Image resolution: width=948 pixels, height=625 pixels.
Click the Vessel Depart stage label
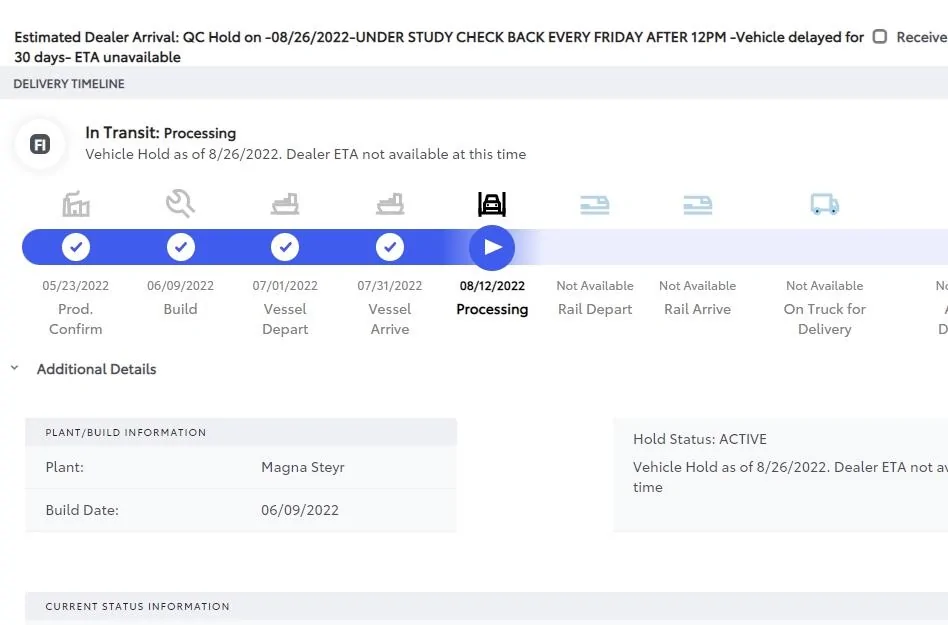tap(285, 319)
